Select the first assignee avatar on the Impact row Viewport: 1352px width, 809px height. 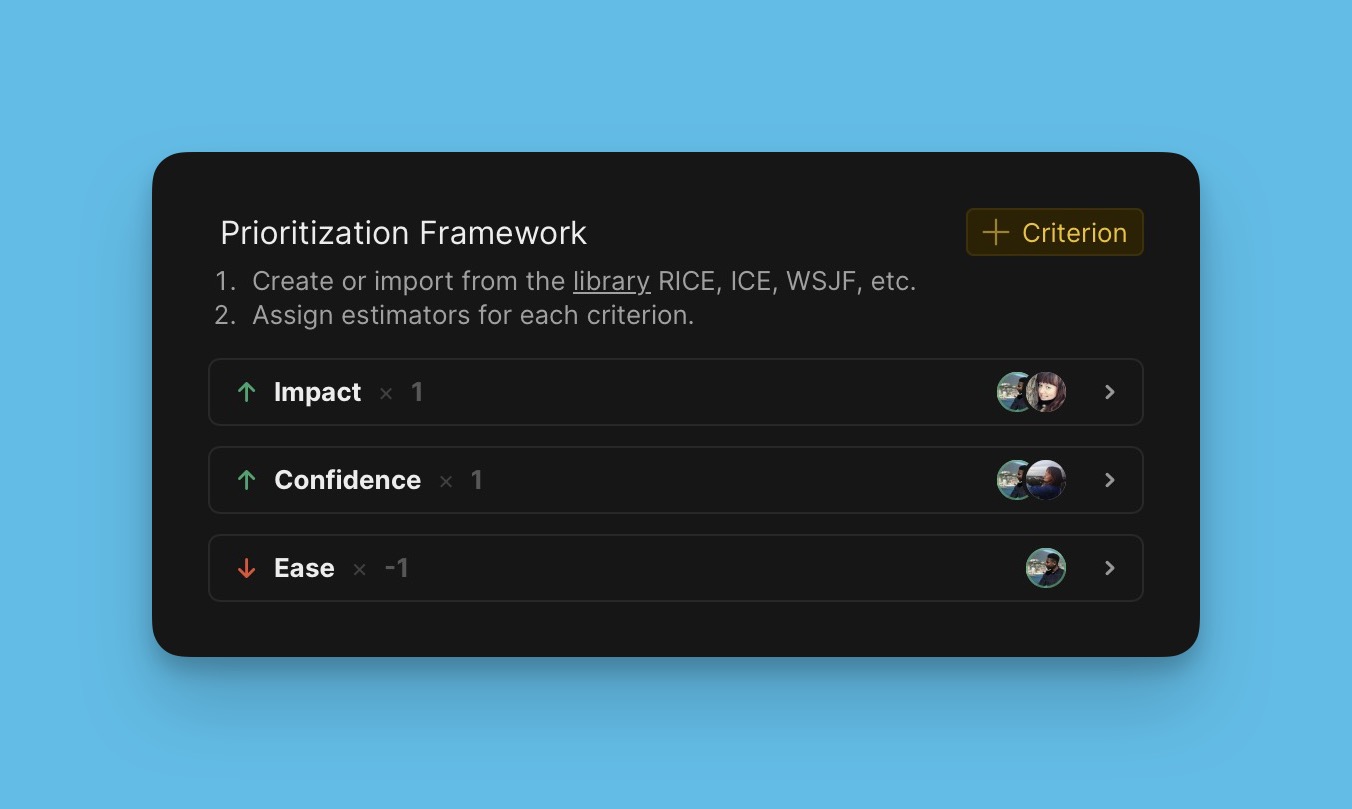(1014, 392)
